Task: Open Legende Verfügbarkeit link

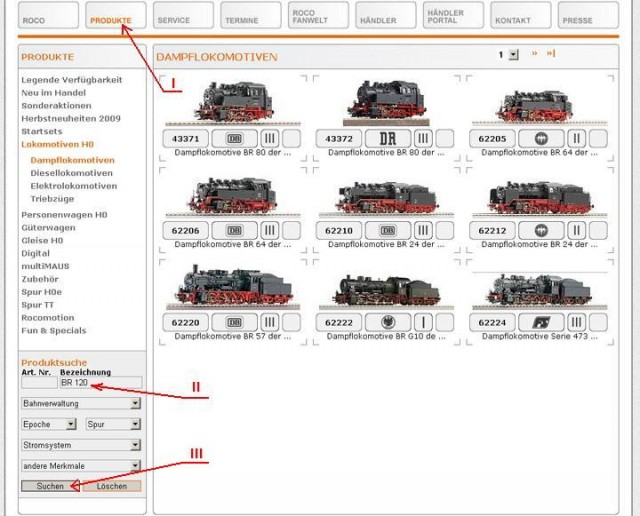Action: tap(72, 80)
